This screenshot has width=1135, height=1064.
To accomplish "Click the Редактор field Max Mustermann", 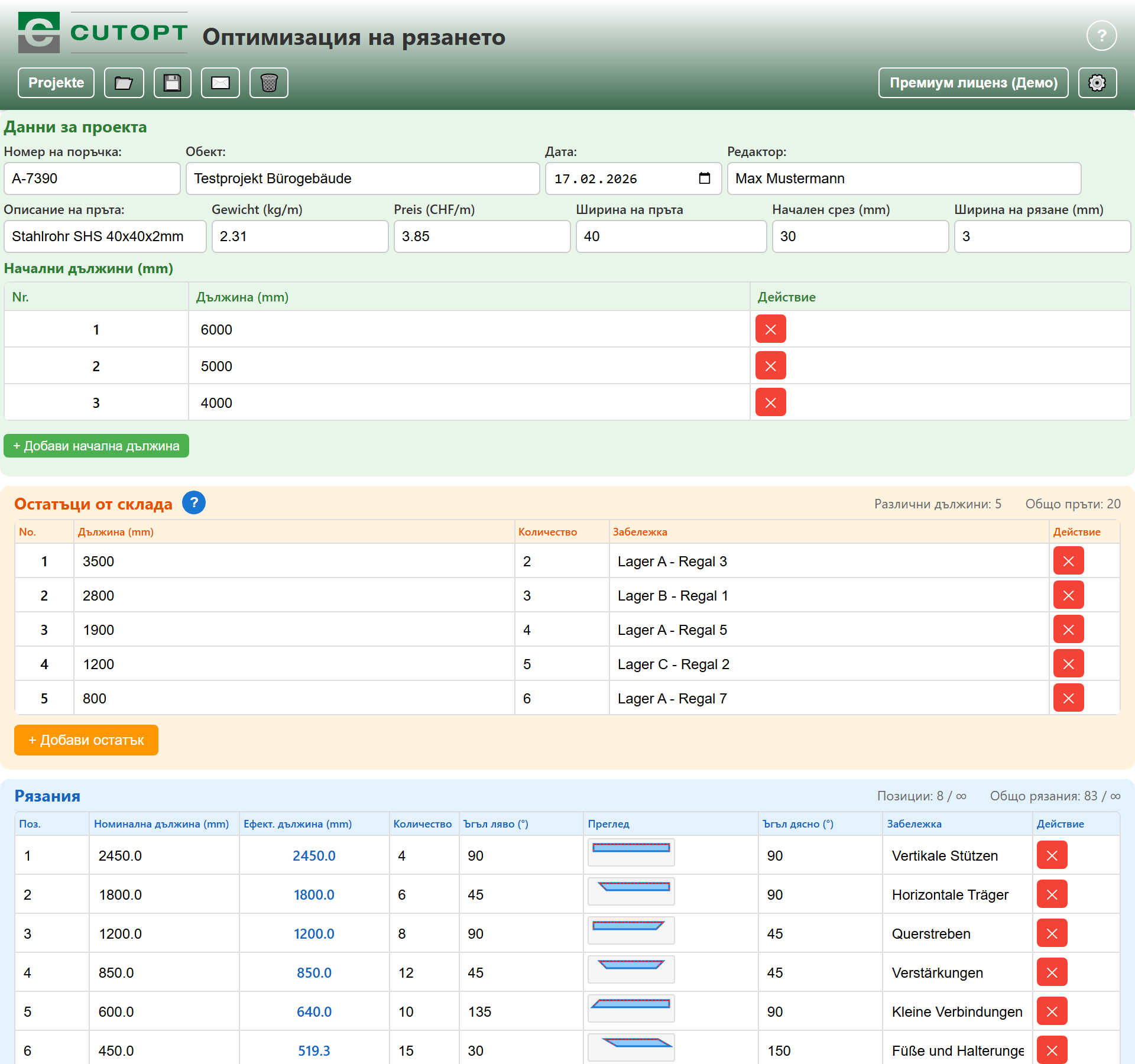I will click(904, 179).
